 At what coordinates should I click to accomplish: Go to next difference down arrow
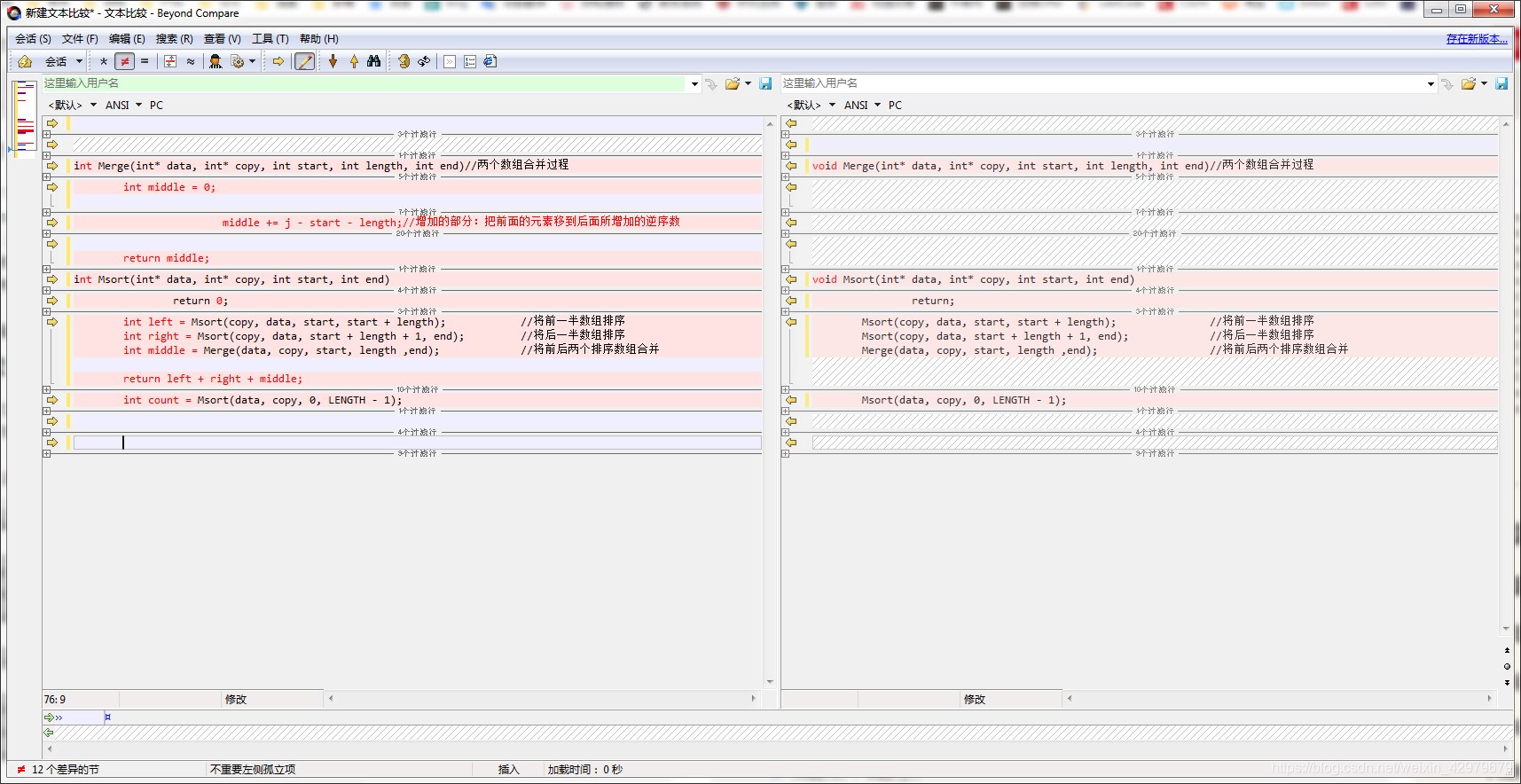333,61
